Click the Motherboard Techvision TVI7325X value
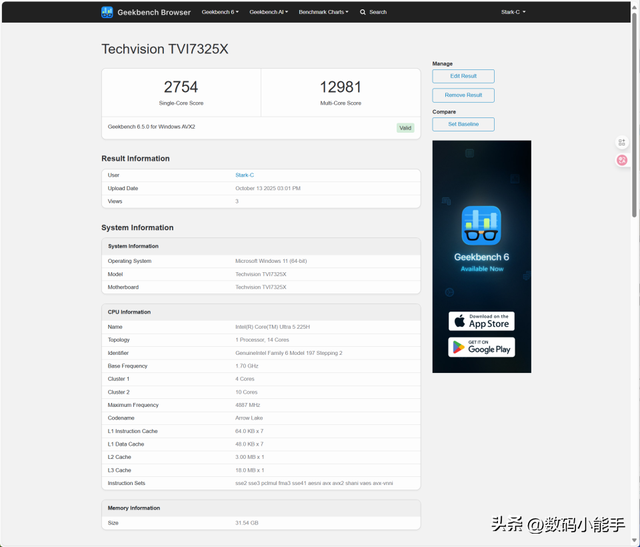Screen dimensions: 640x547 [x=260, y=287]
